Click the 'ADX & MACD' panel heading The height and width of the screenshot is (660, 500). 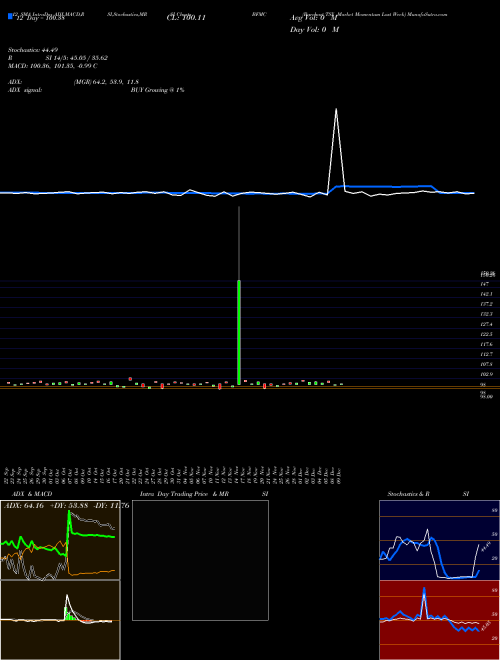[x=32, y=494]
